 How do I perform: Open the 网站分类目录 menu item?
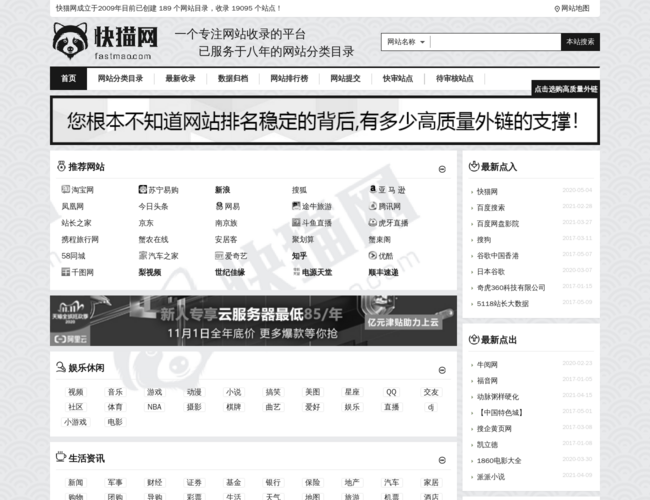pos(120,78)
